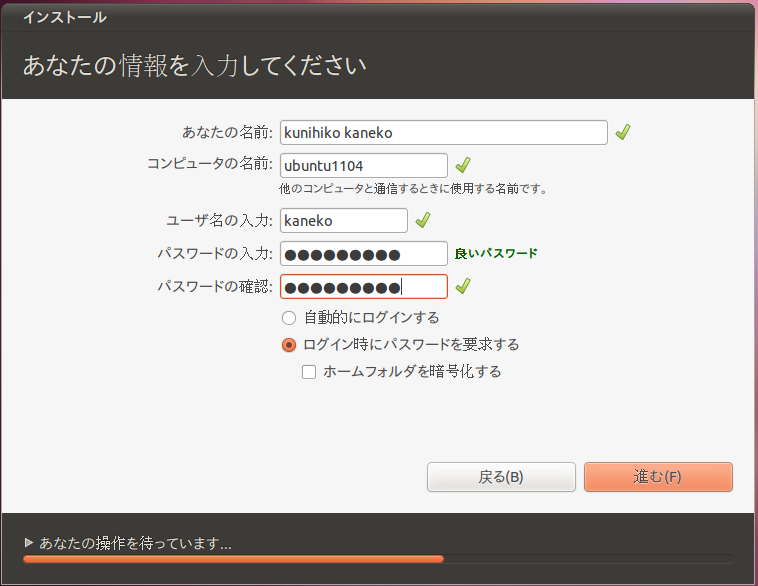Click the 'パスワードの確認:' label

[215, 286]
